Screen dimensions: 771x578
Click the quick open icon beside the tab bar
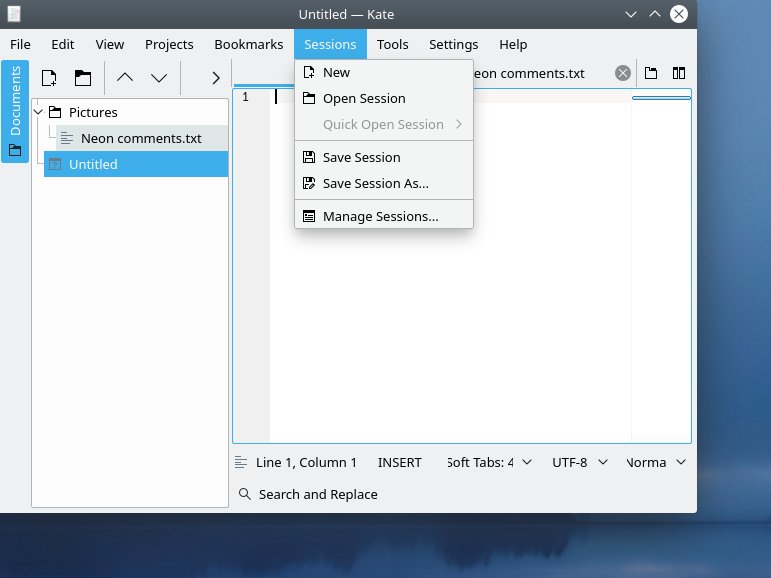(x=651, y=73)
